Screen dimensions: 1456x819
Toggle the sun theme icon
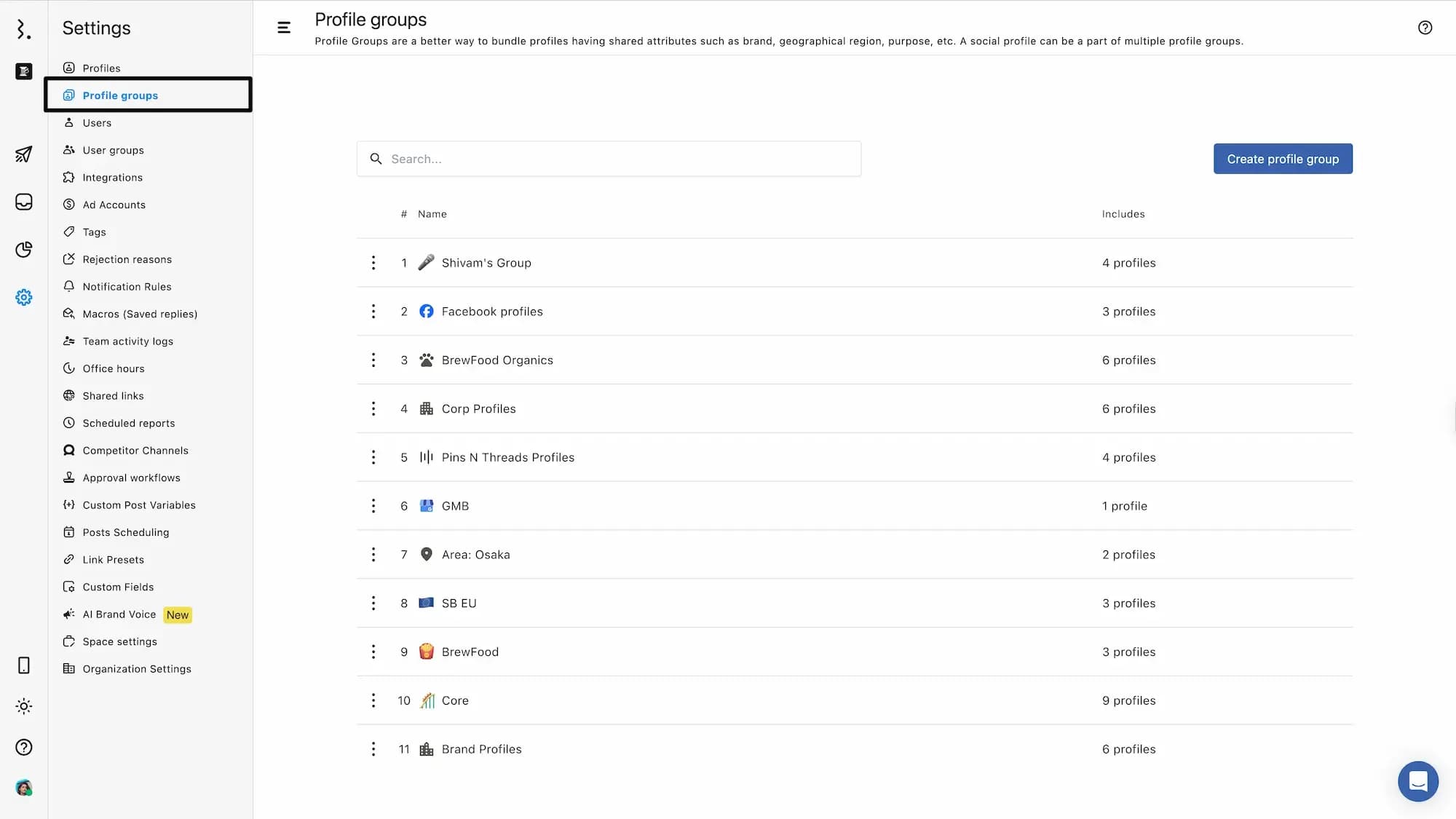point(23,706)
